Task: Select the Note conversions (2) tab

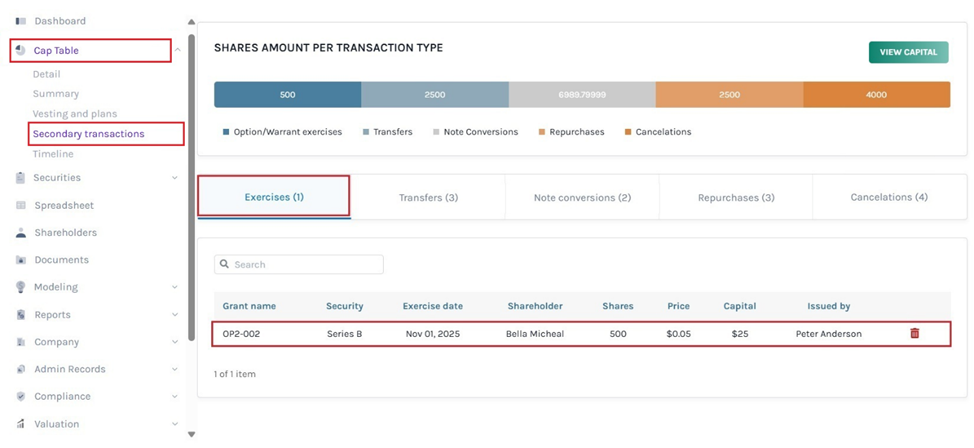Action: coord(582,198)
